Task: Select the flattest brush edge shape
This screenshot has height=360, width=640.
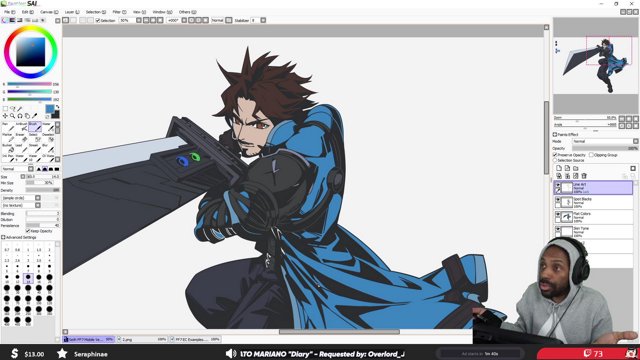Action: pos(57,169)
